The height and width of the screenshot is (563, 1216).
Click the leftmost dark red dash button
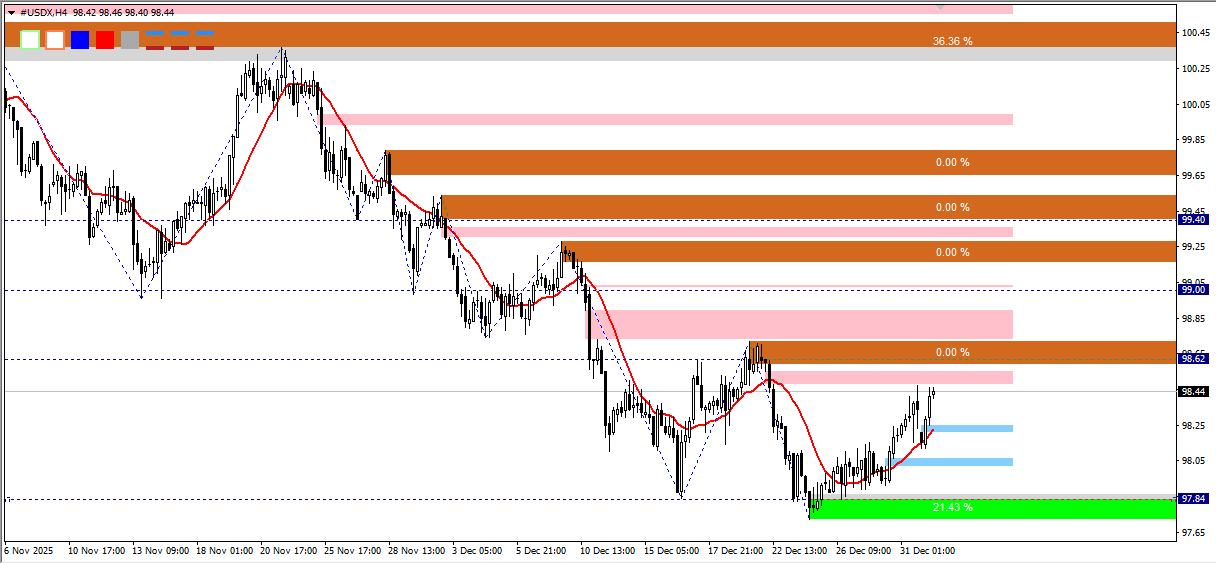[155, 46]
